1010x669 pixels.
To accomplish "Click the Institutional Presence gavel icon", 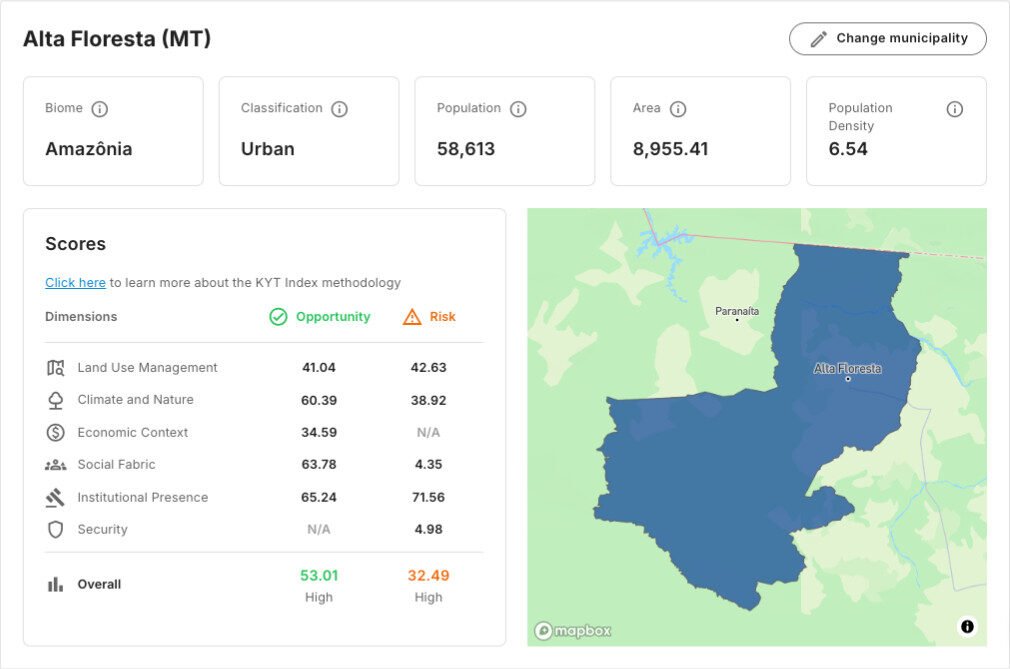I will 56,497.
